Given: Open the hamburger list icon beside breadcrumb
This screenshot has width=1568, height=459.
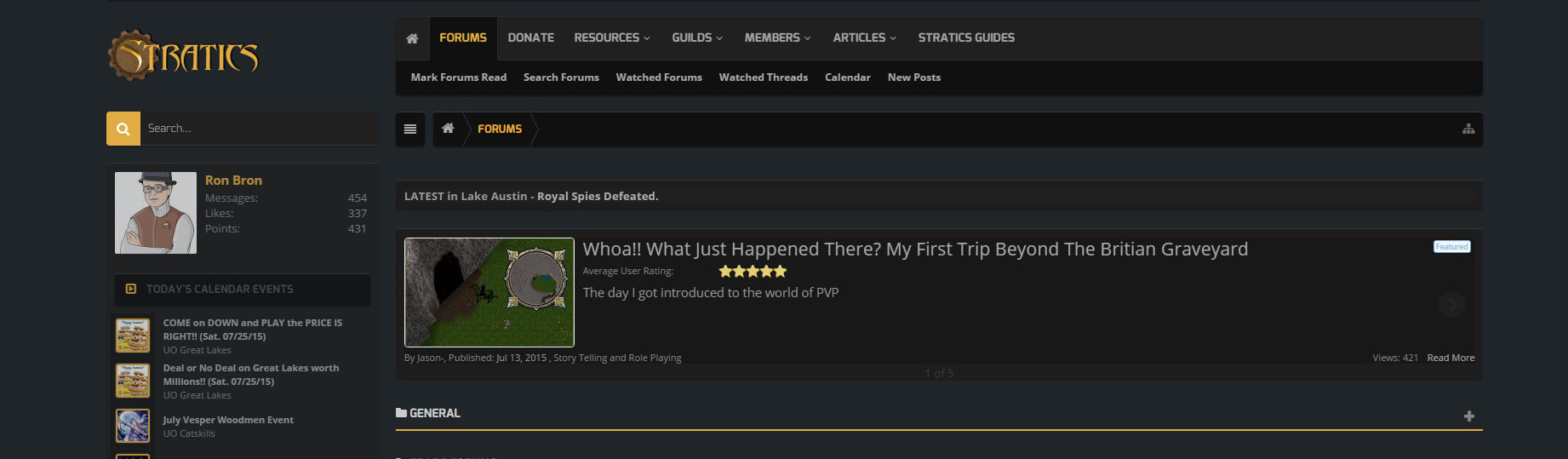Looking at the screenshot, I should pyautogui.click(x=410, y=129).
